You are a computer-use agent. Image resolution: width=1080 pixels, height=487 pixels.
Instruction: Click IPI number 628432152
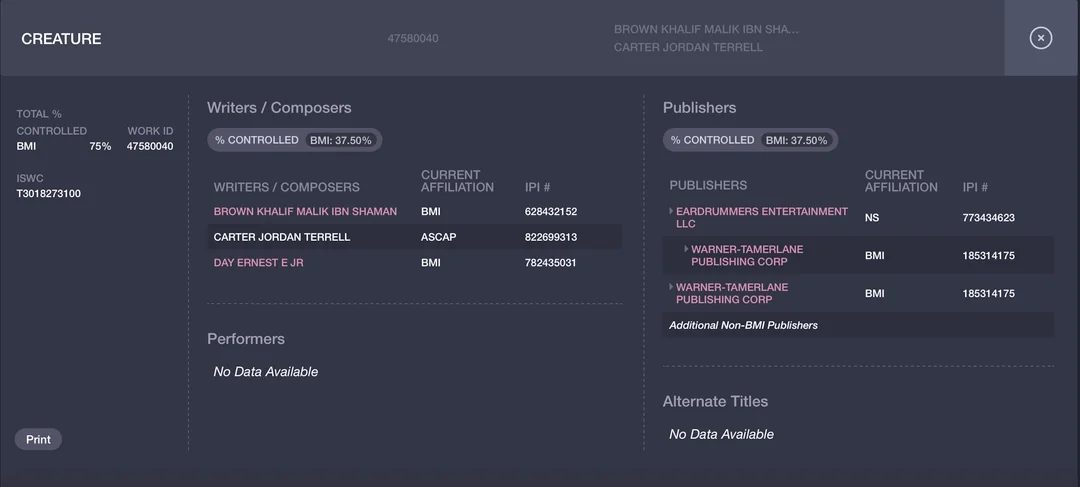(x=551, y=211)
